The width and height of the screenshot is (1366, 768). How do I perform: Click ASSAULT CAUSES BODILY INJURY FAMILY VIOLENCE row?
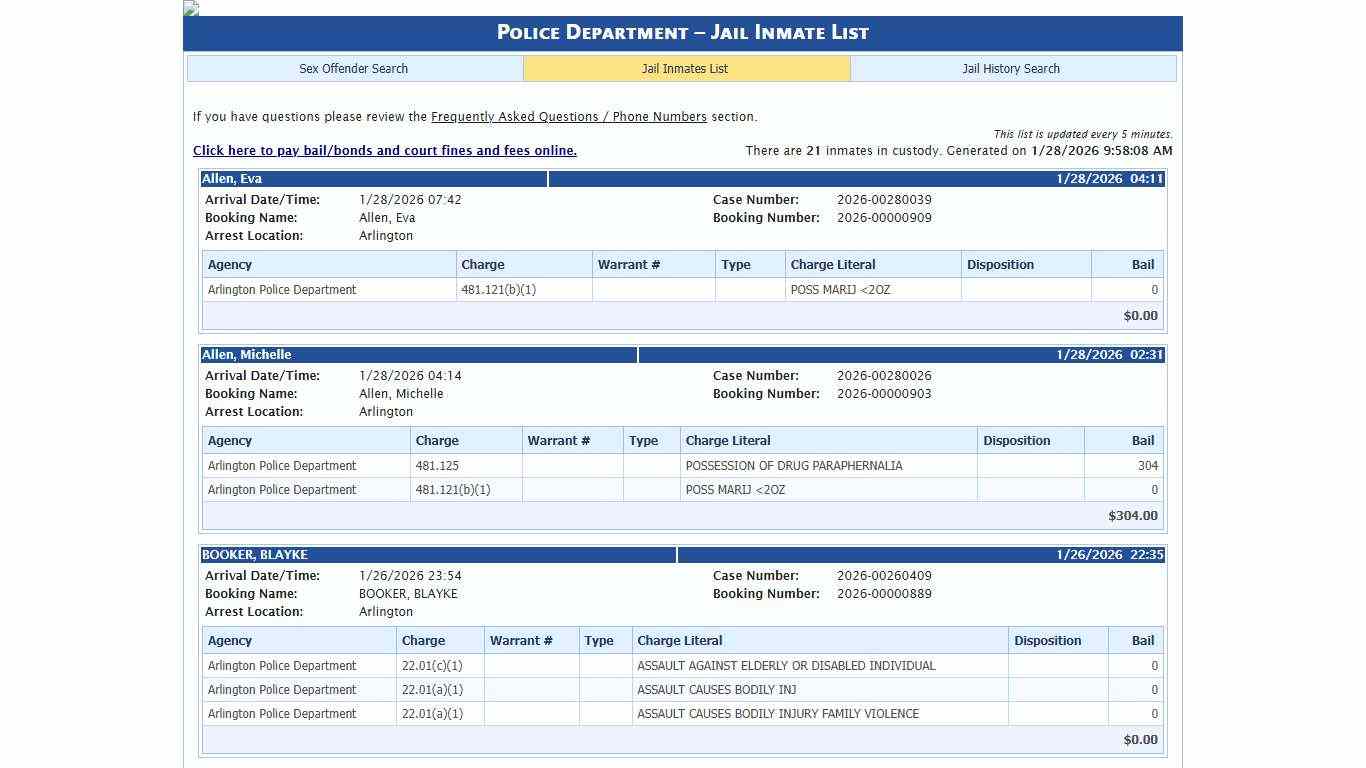pos(778,714)
